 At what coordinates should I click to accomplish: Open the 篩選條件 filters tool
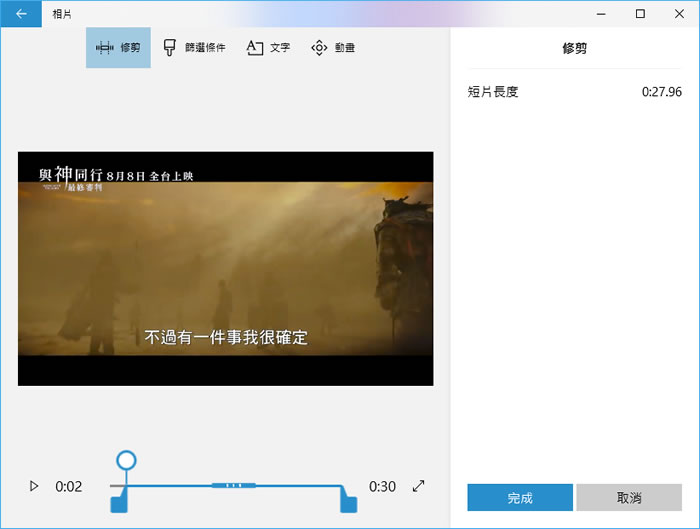[x=194, y=47]
